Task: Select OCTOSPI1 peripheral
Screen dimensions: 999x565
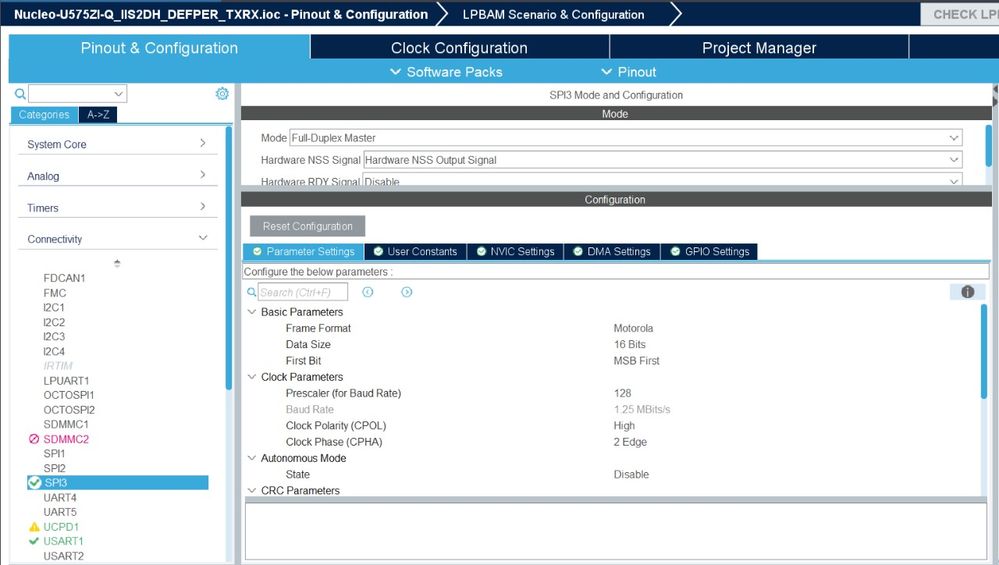Action: click(x=69, y=395)
